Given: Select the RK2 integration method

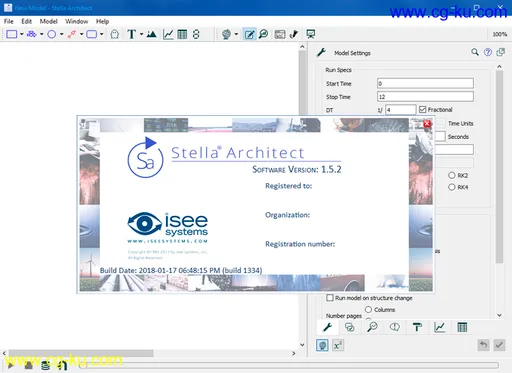Looking at the screenshot, I should tap(452, 175).
